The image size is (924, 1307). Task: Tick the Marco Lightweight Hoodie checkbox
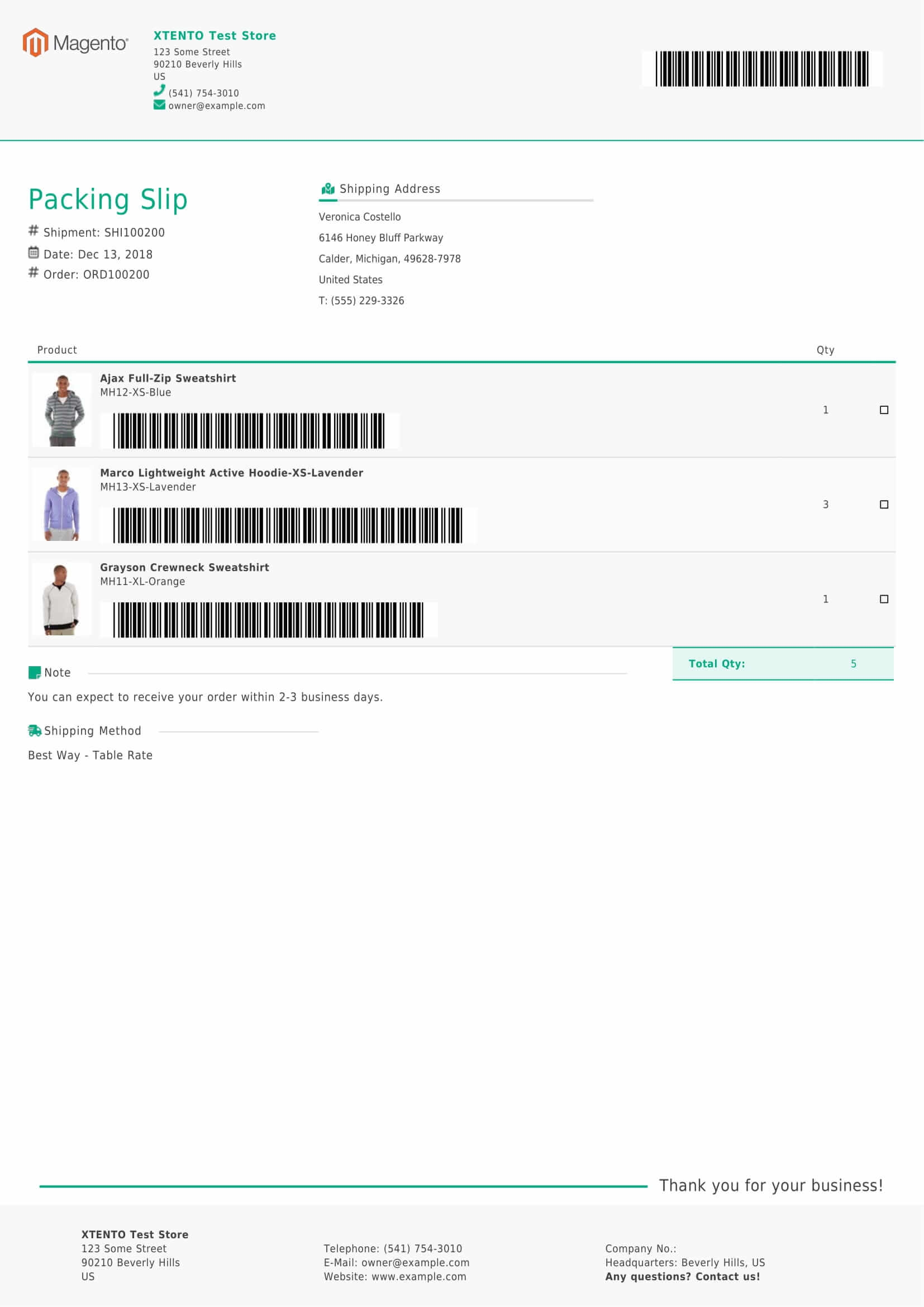coord(884,505)
